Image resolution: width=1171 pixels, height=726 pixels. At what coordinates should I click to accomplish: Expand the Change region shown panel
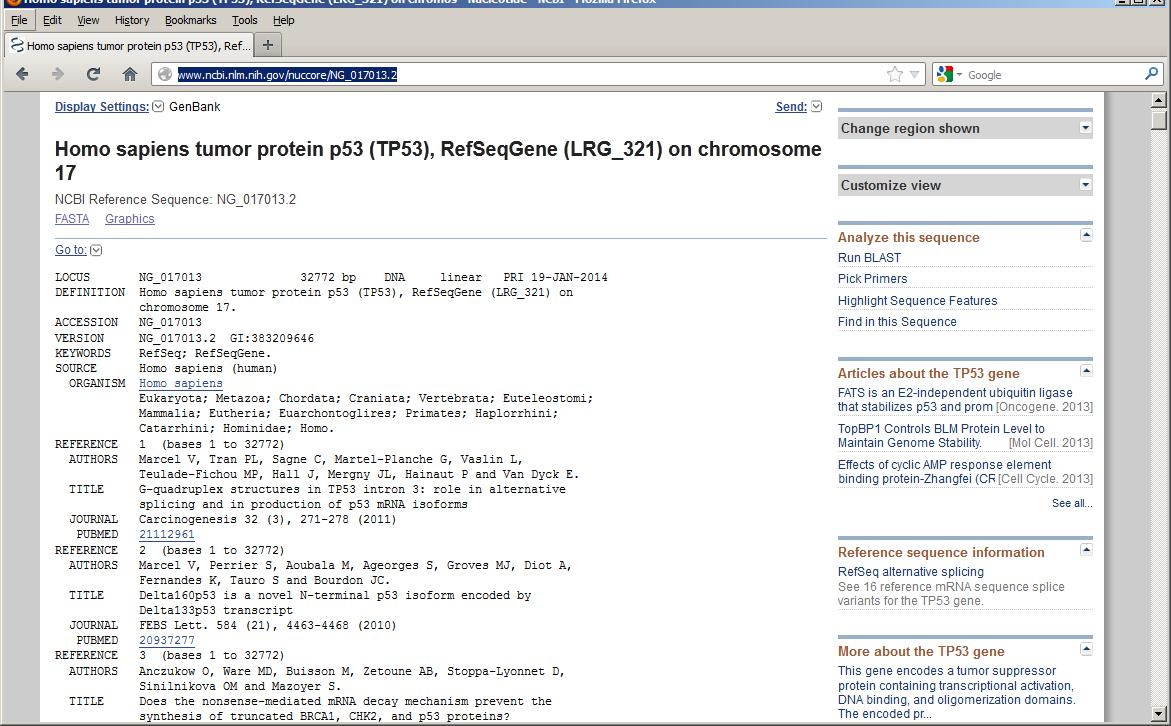[x=1086, y=128]
